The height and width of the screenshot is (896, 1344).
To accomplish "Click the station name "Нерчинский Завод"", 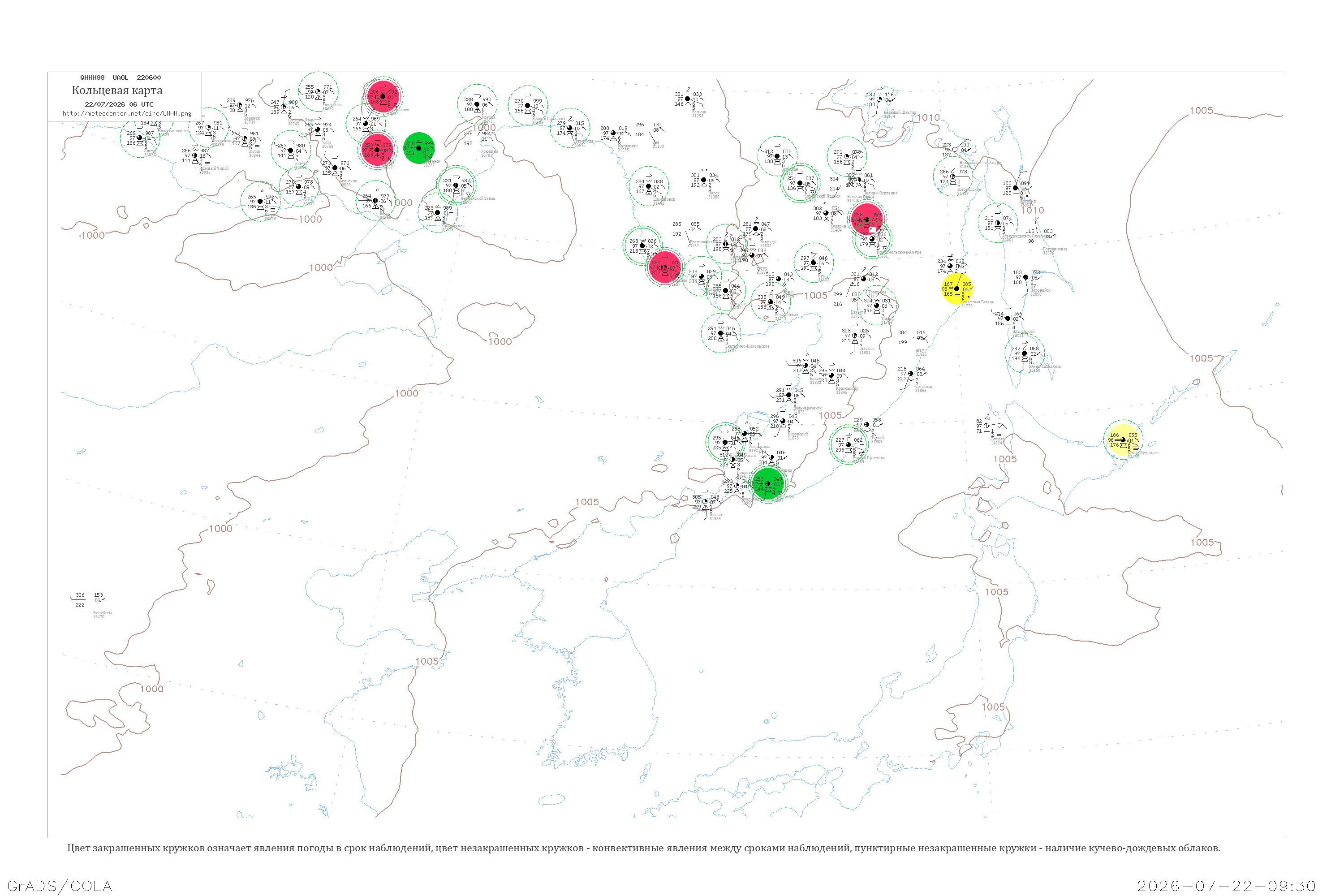I will (478, 199).
